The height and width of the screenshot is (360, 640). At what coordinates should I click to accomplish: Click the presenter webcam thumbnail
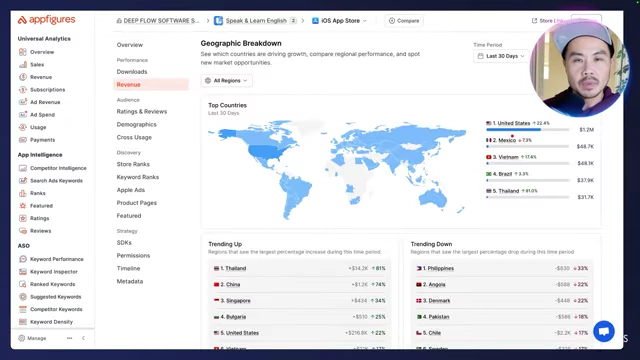click(x=580, y=67)
